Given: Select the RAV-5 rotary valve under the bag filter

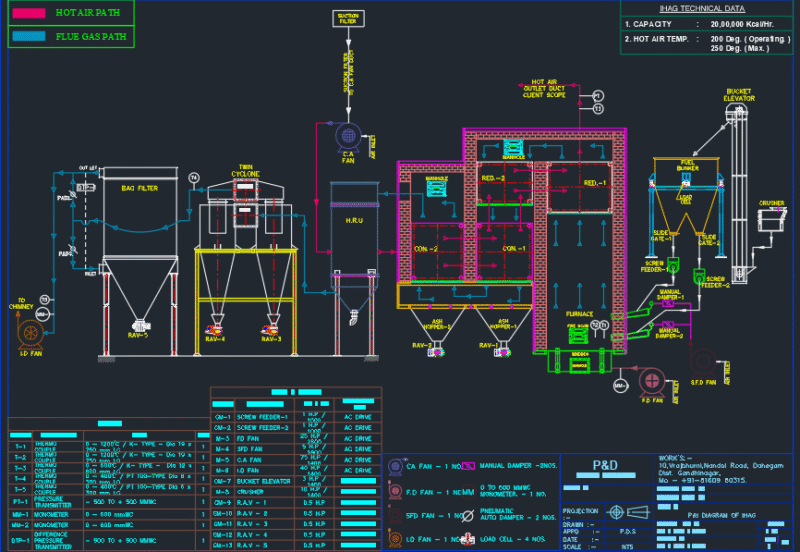Looking at the screenshot, I should pos(141,325).
